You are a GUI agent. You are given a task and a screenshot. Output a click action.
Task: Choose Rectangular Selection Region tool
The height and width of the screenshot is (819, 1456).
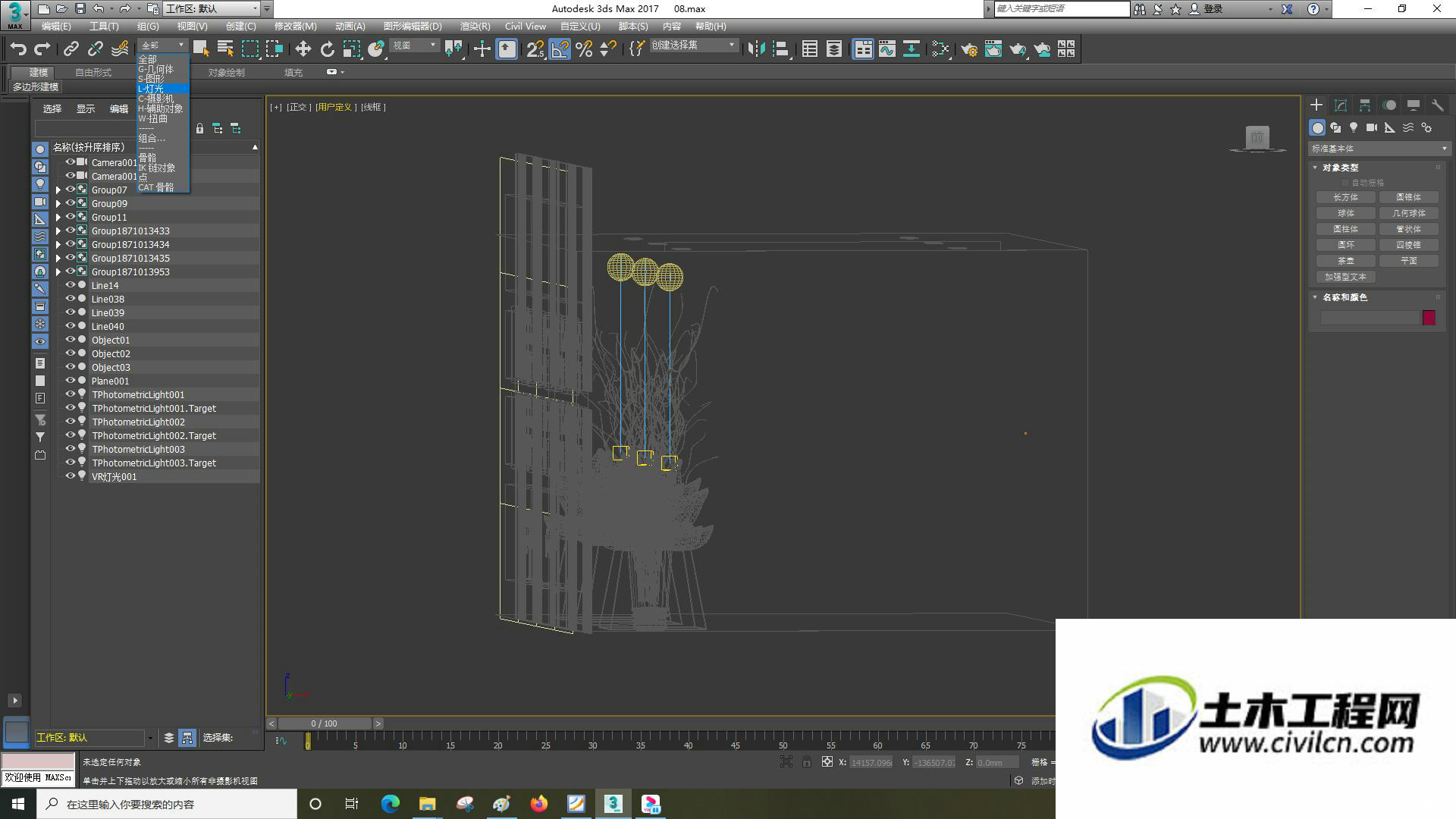[249, 49]
